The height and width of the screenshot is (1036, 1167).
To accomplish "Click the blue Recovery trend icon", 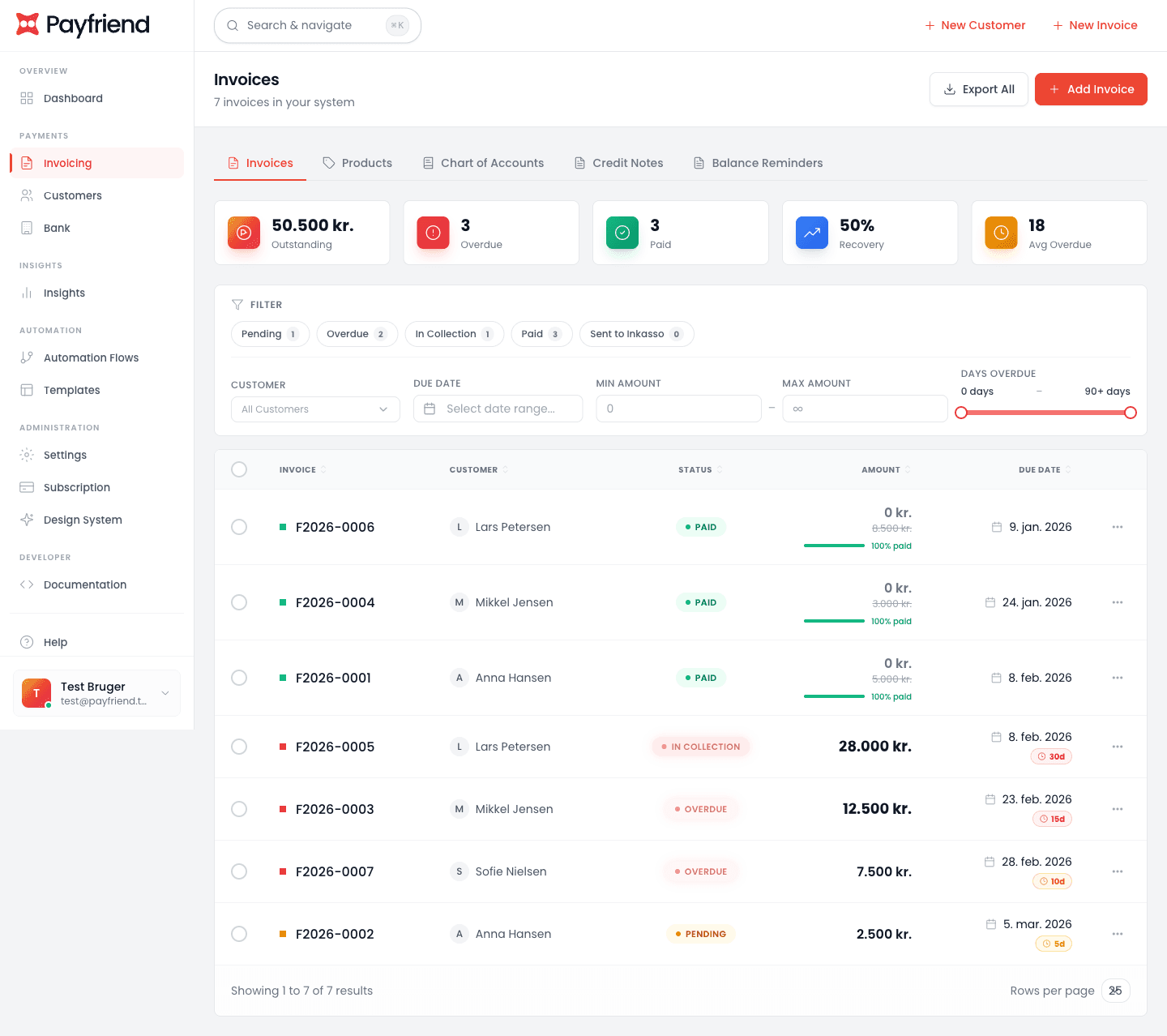I will (811, 233).
